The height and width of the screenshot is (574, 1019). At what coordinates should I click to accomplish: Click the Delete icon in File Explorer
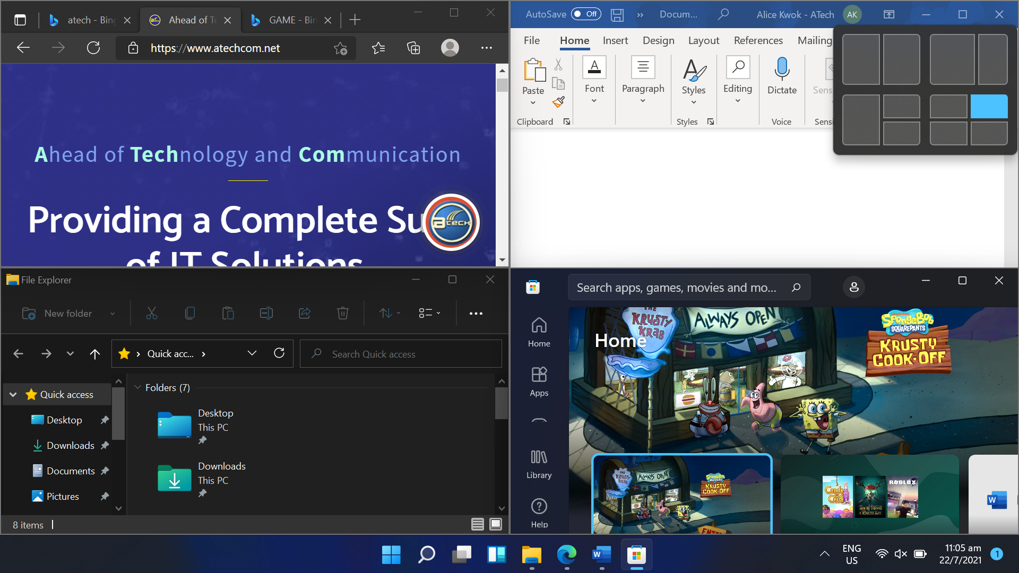click(342, 313)
